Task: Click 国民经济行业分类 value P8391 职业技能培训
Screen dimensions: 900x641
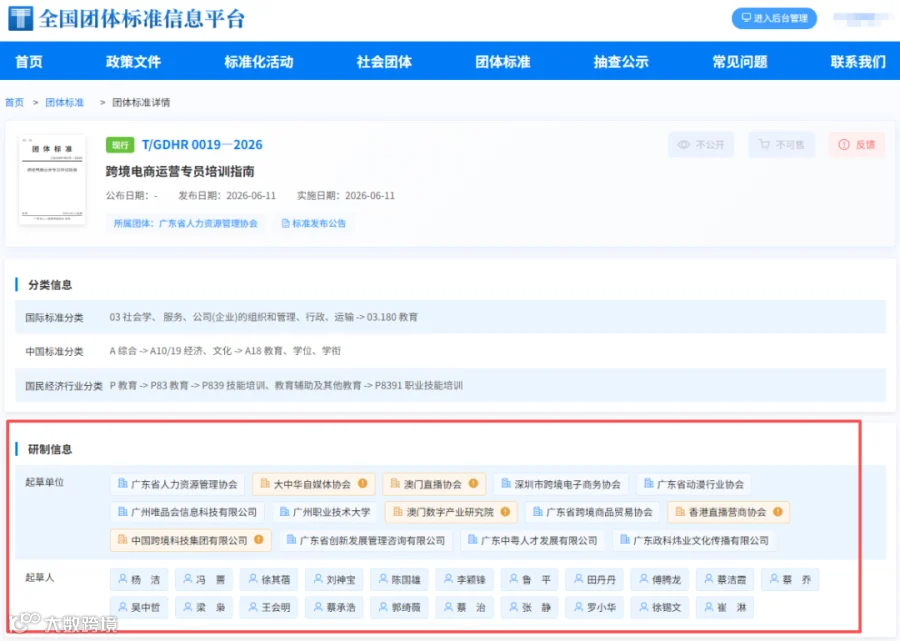Action: (419, 385)
